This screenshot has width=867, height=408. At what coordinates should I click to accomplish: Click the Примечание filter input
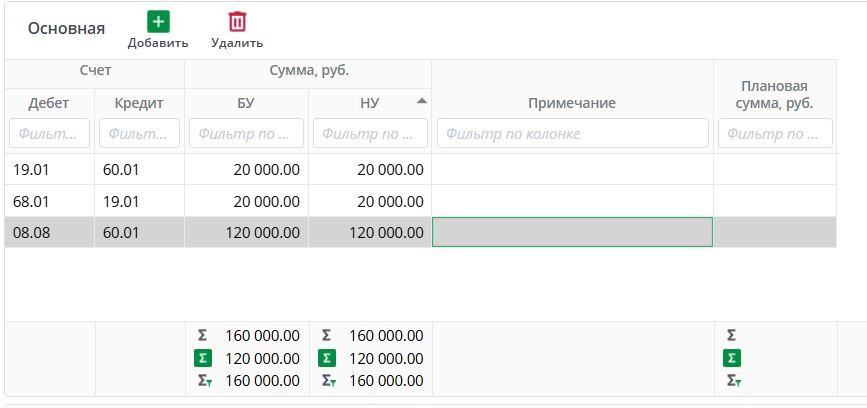tap(572, 133)
